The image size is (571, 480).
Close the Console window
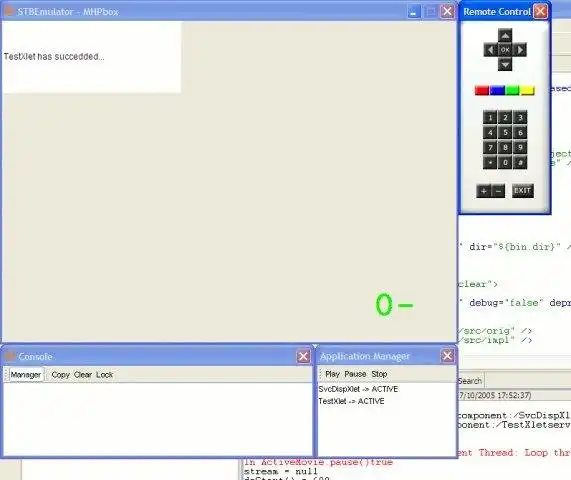point(303,356)
